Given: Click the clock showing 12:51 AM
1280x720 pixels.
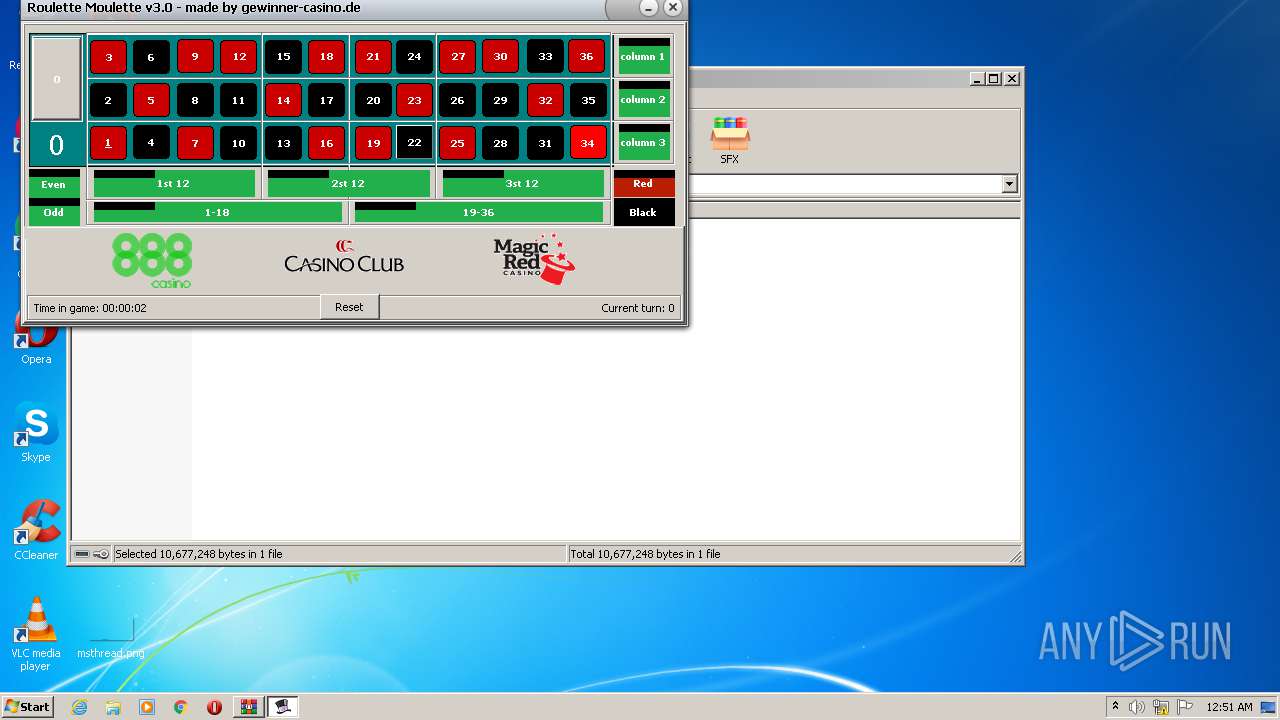Looking at the screenshot, I should [1229, 707].
